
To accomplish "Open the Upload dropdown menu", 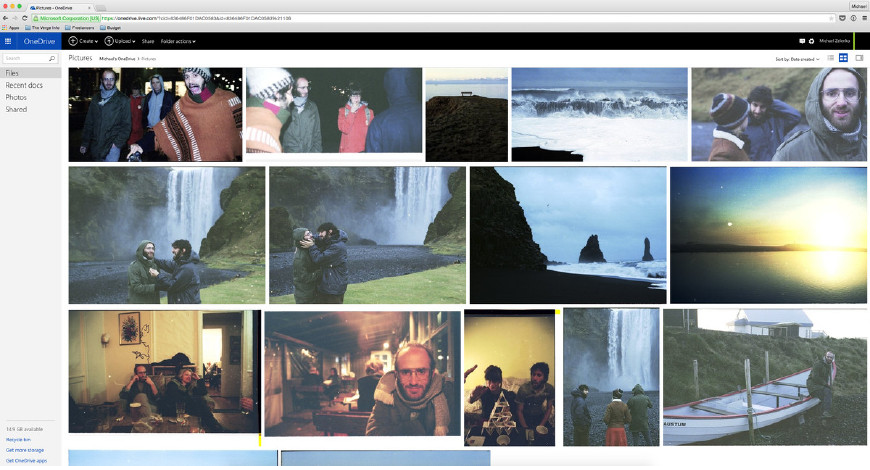I will tap(120, 41).
